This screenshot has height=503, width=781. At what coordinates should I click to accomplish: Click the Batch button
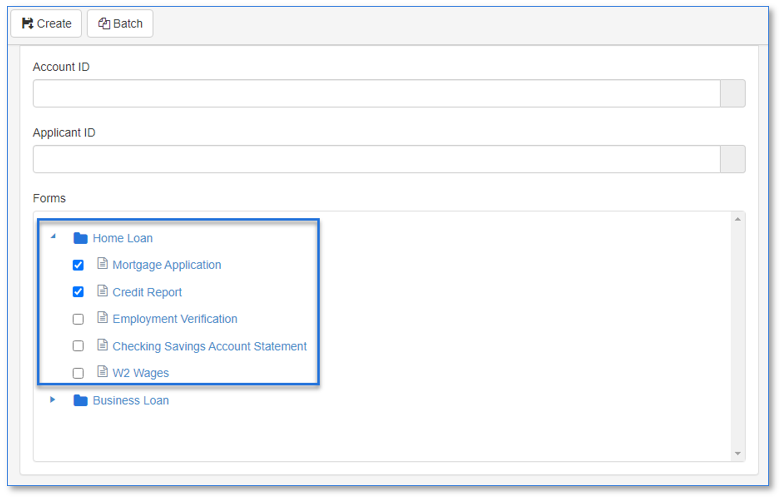(120, 23)
